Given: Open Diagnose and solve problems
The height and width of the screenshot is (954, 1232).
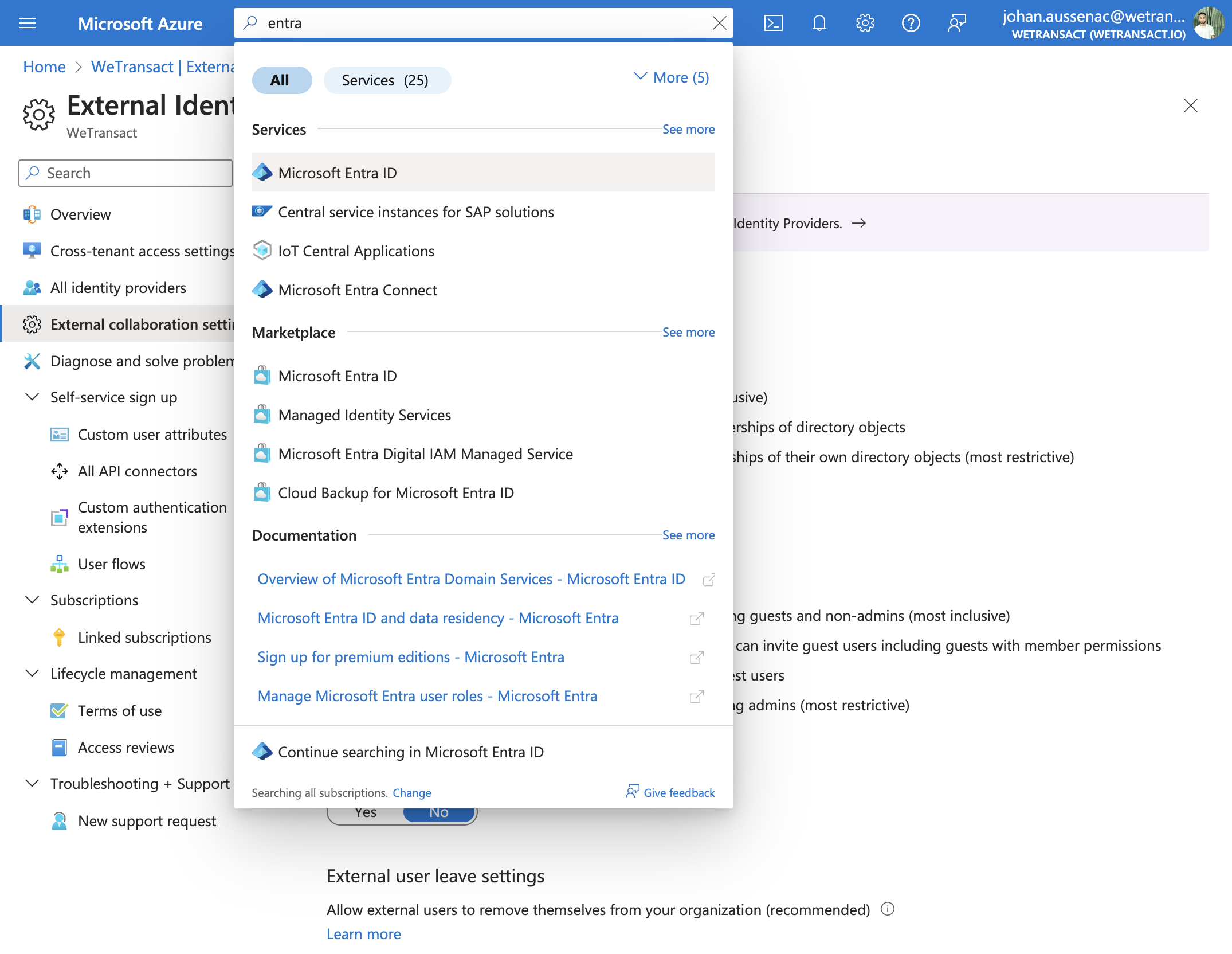Looking at the screenshot, I should click(142, 361).
